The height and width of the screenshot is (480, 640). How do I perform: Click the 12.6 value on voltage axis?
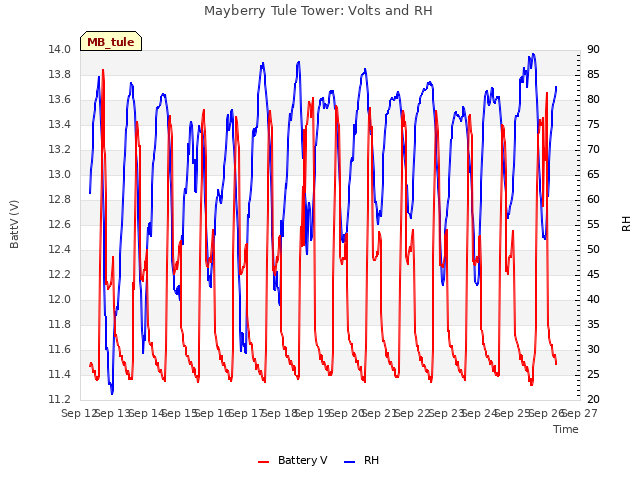[x=59, y=224]
